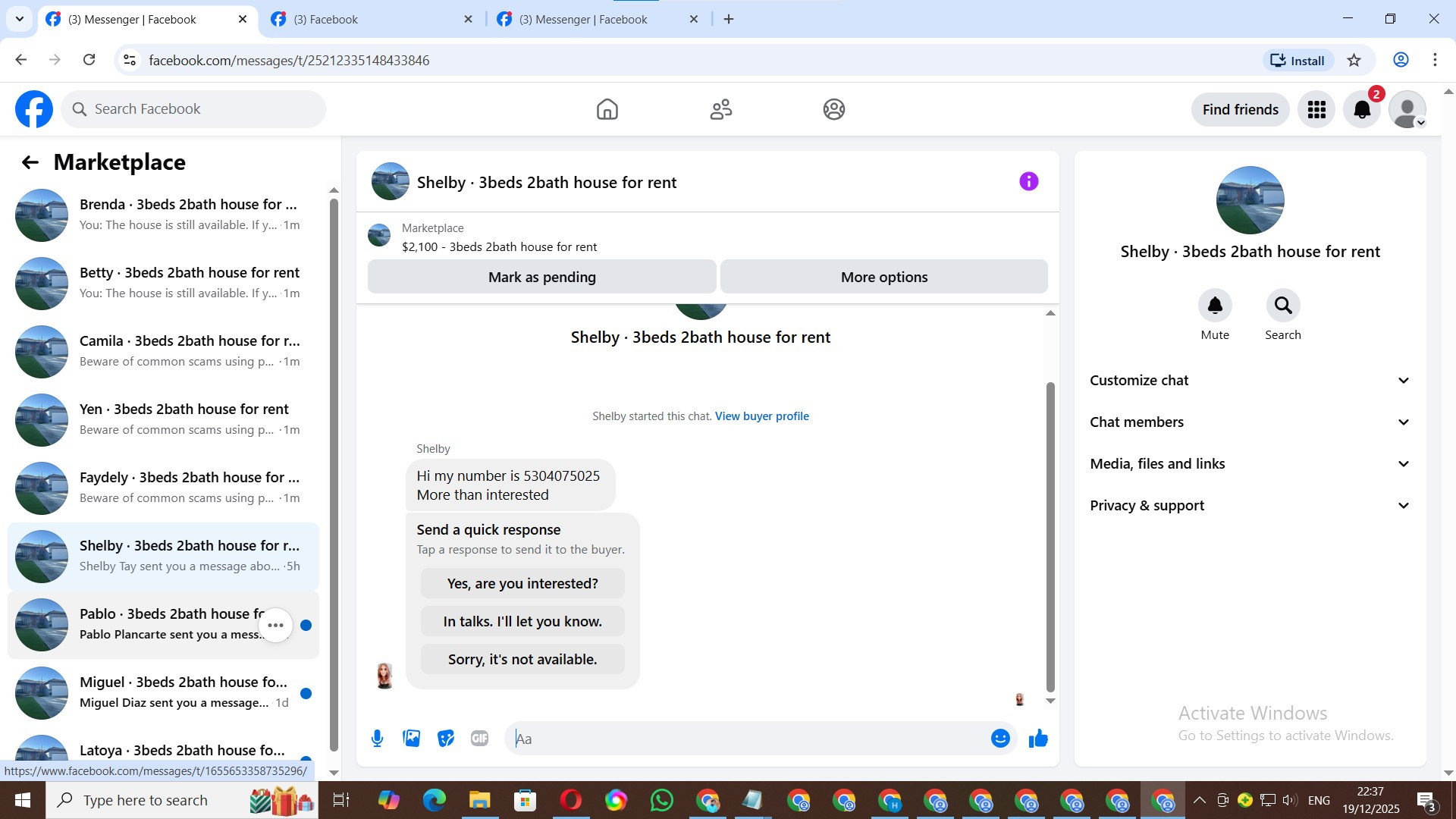
Task: Open the emoji picker in message box
Action: pos(1000,738)
